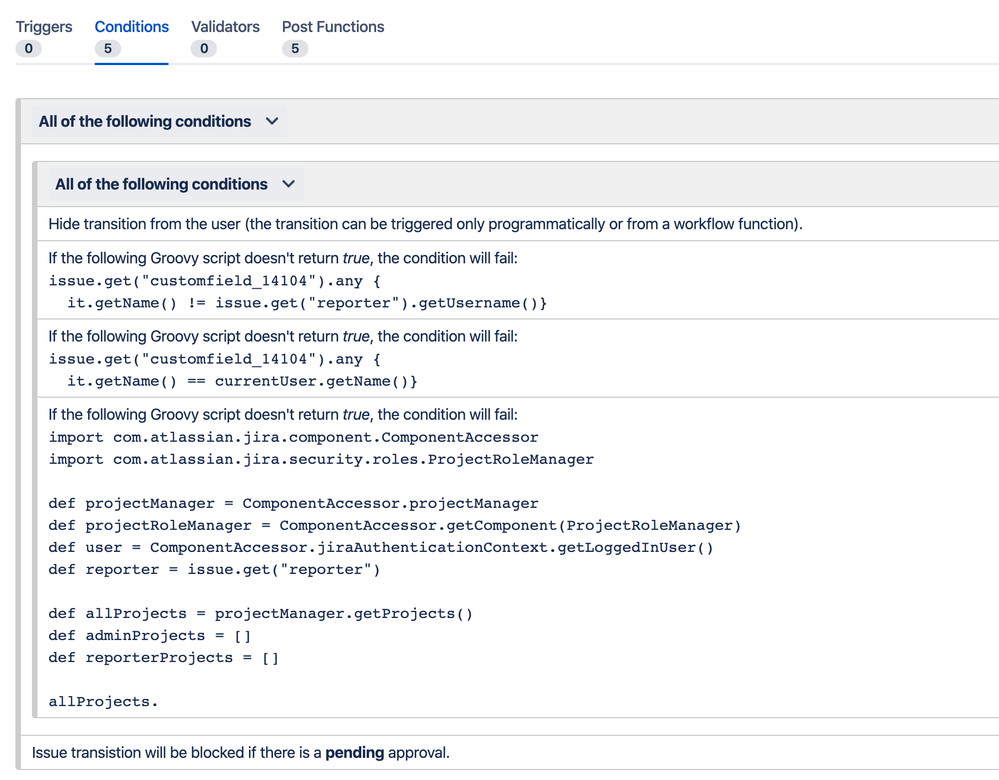The height and width of the screenshot is (780, 999).
Task: Select the pending approval condition row
Action: [510, 753]
